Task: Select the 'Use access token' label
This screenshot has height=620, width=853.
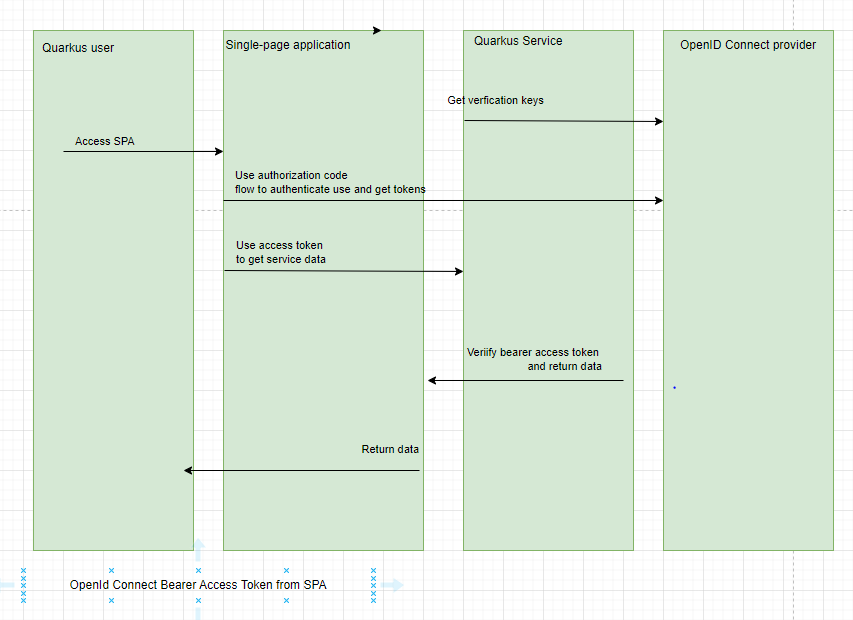Action: point(281,252)
